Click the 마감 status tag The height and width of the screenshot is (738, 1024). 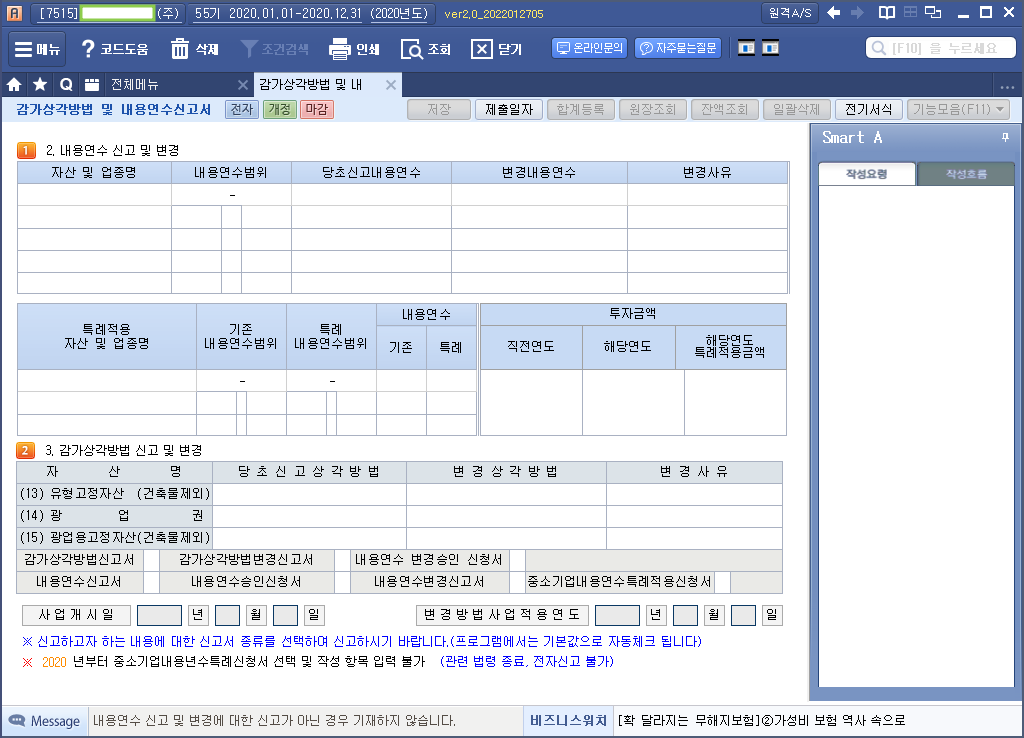pyautogui.click(x=317, y=109)
